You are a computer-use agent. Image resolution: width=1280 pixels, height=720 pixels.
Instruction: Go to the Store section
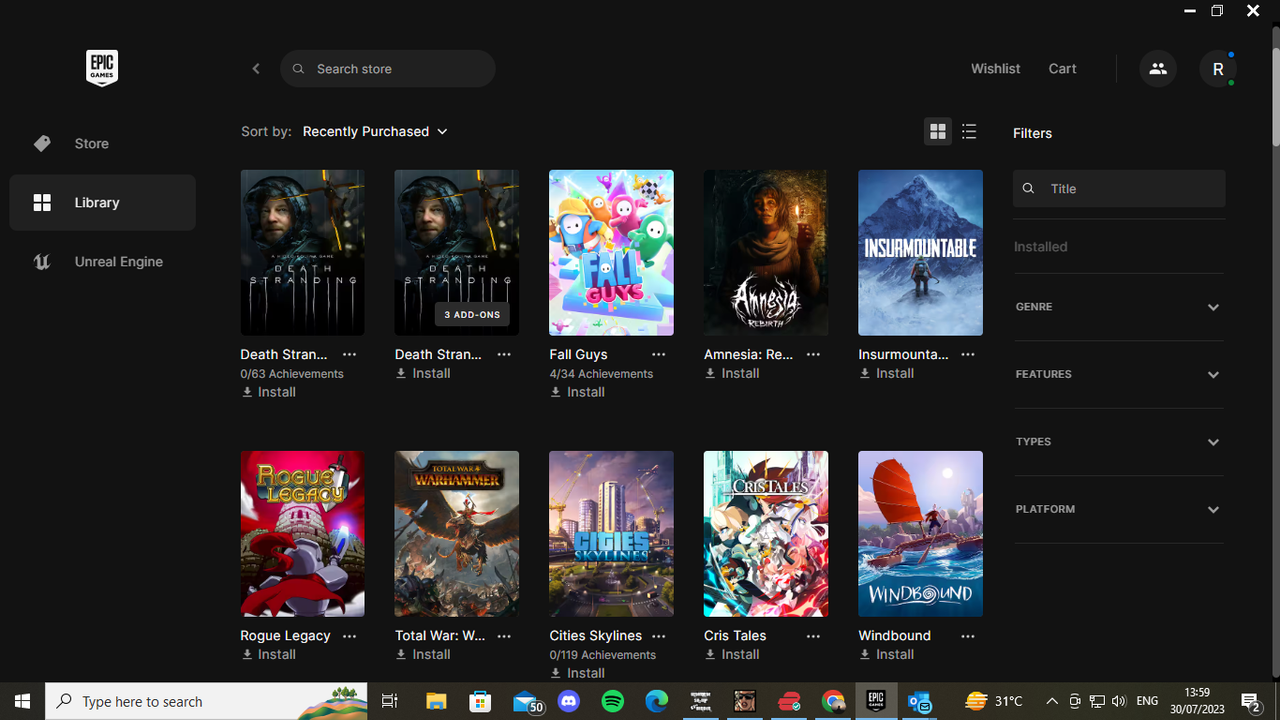[102, 143]
